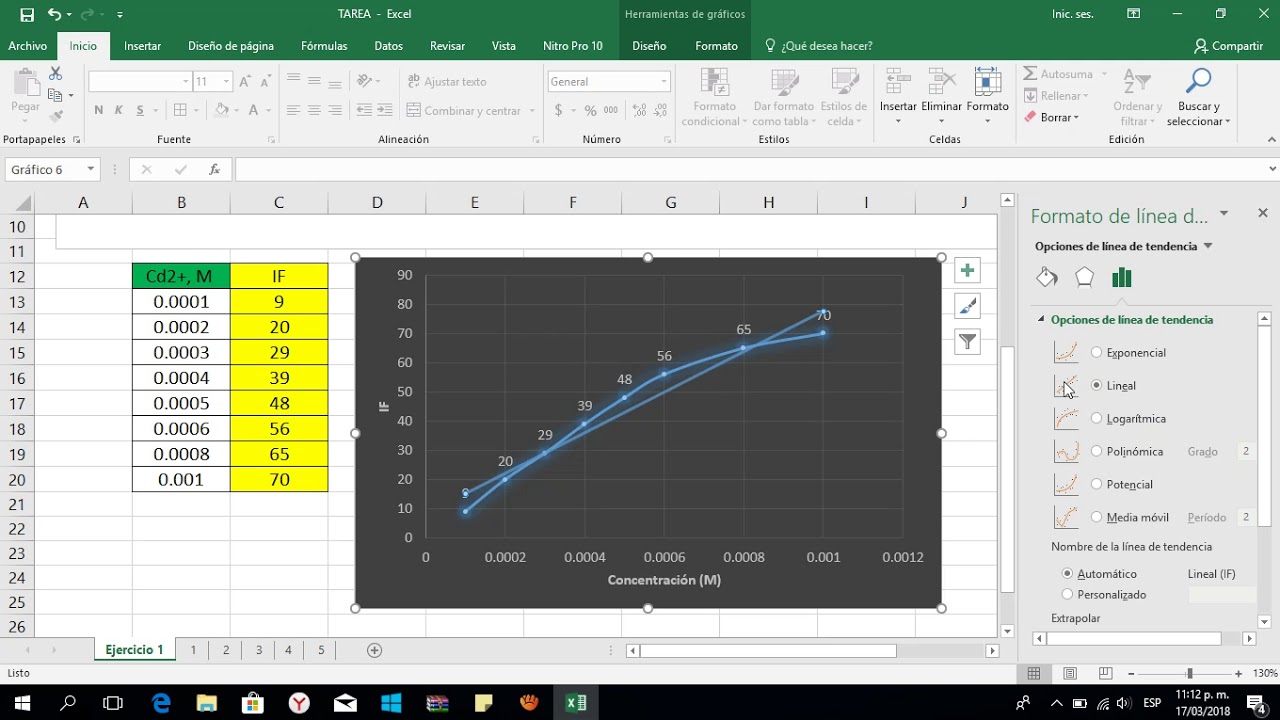Image resolution: width=1280 pixels, height=720 pixels.
Task: Select the Logarítmica trendline option
Action: [1097, 418]
